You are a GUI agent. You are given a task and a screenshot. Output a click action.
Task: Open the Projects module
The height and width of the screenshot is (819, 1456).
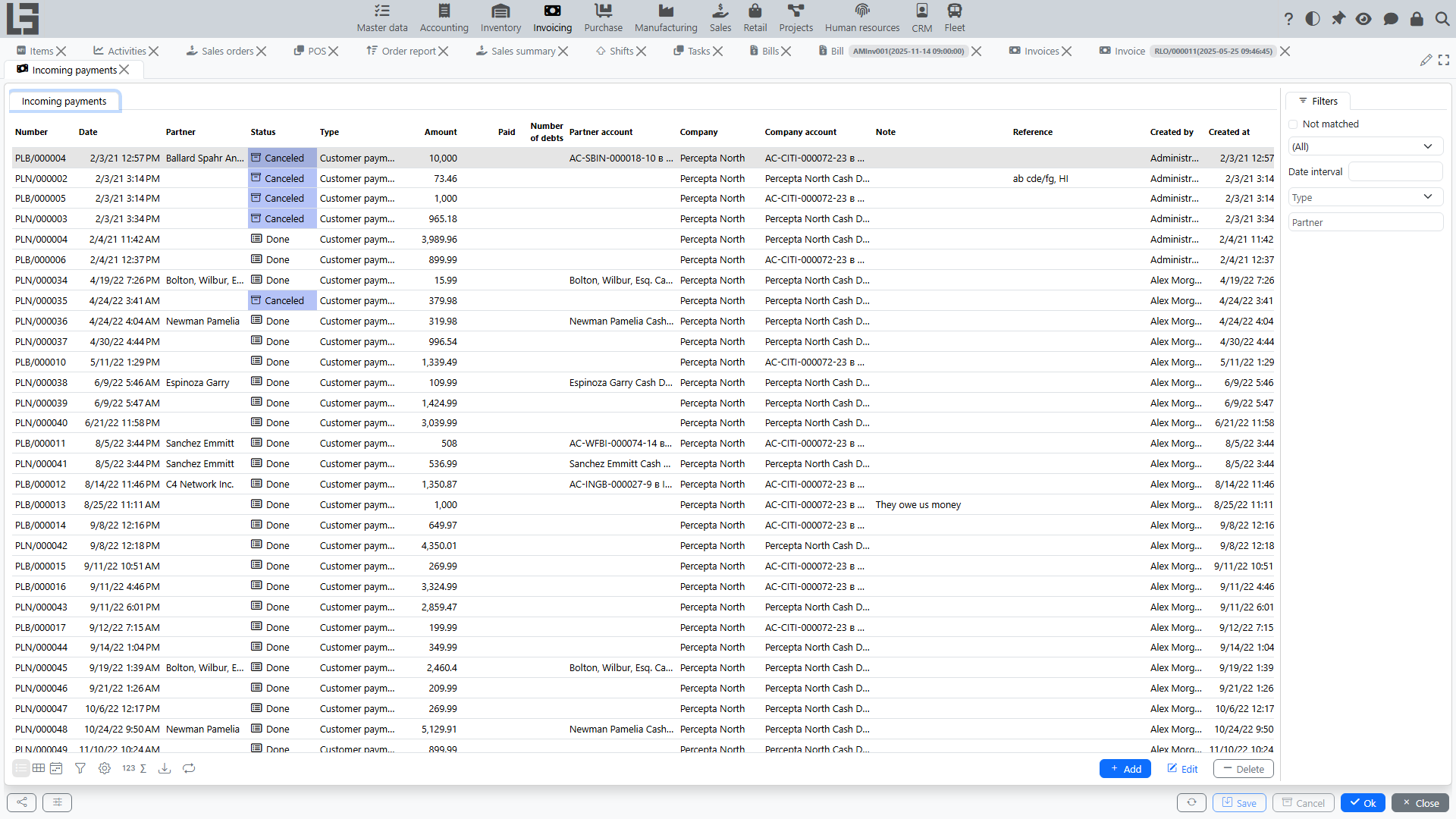(796, 18)
